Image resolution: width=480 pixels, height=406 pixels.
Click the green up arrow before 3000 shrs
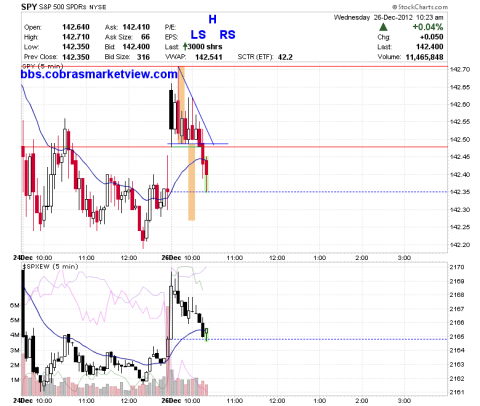point(185,47)
